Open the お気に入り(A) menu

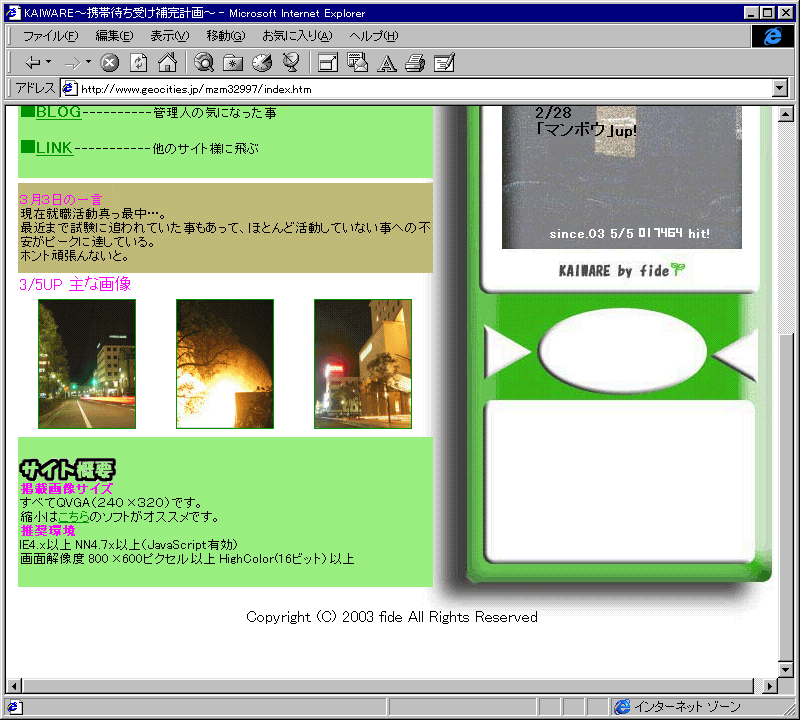point(297,36)
